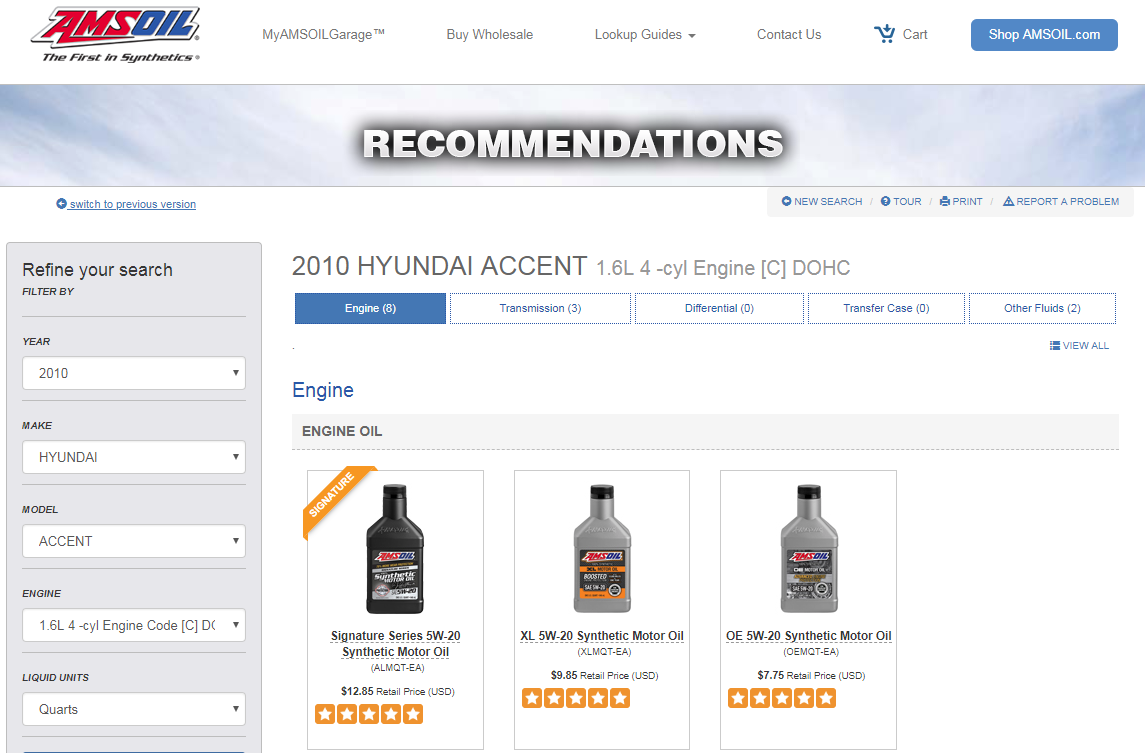Click the Engine section heading
1145x753 pixels.
(323, 390)
